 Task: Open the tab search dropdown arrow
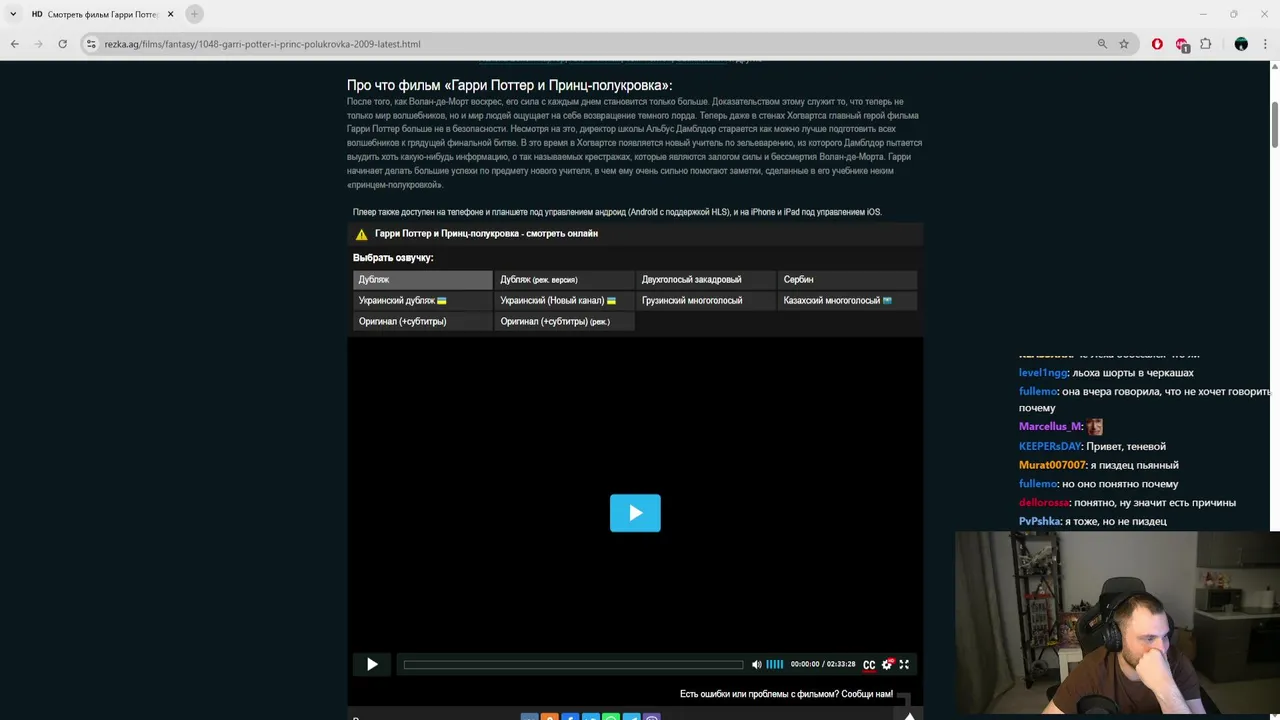click(x=13, y=14)
